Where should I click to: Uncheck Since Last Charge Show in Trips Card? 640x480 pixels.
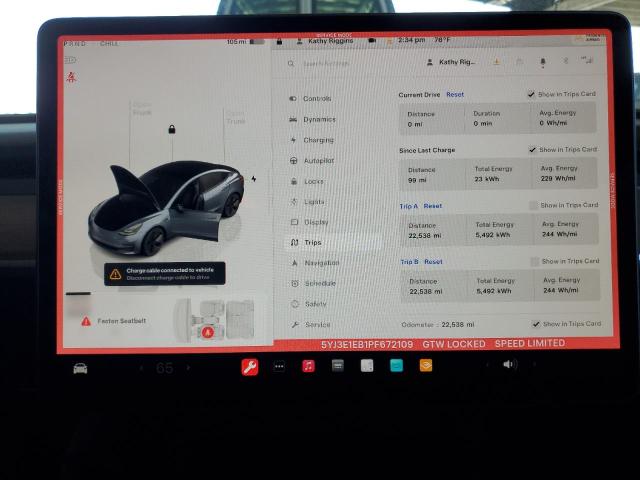tap(532, 150)
